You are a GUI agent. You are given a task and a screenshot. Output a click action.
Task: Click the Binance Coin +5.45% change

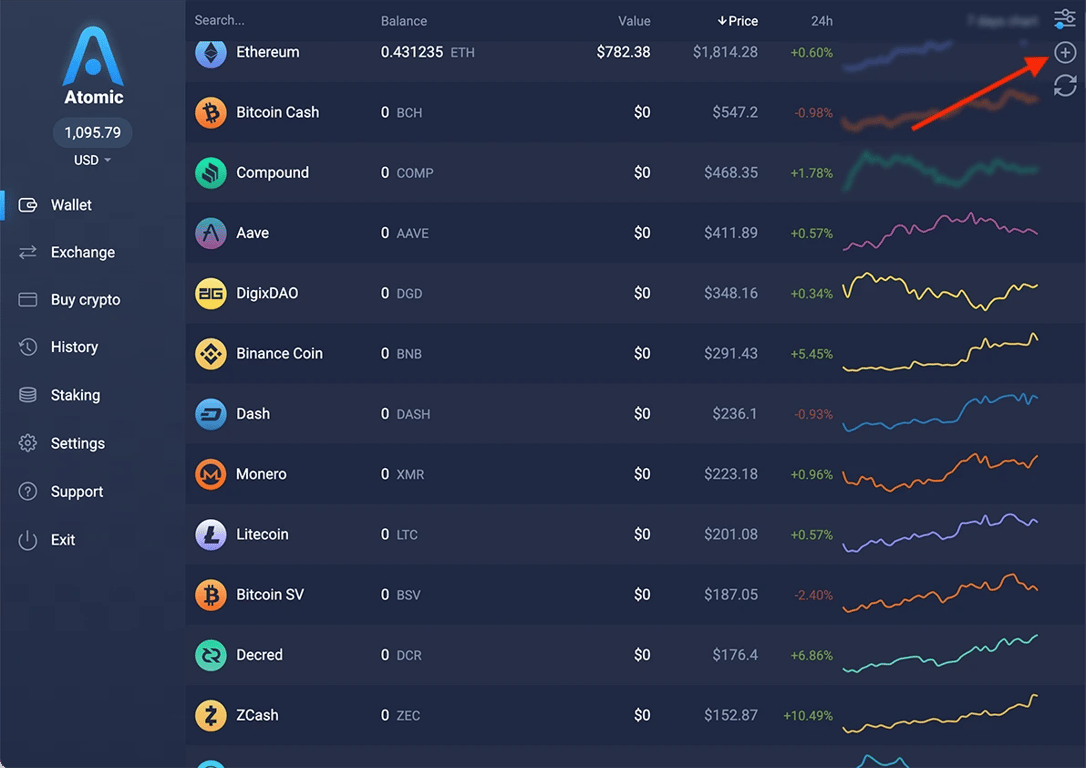click(x=811, y=354)
